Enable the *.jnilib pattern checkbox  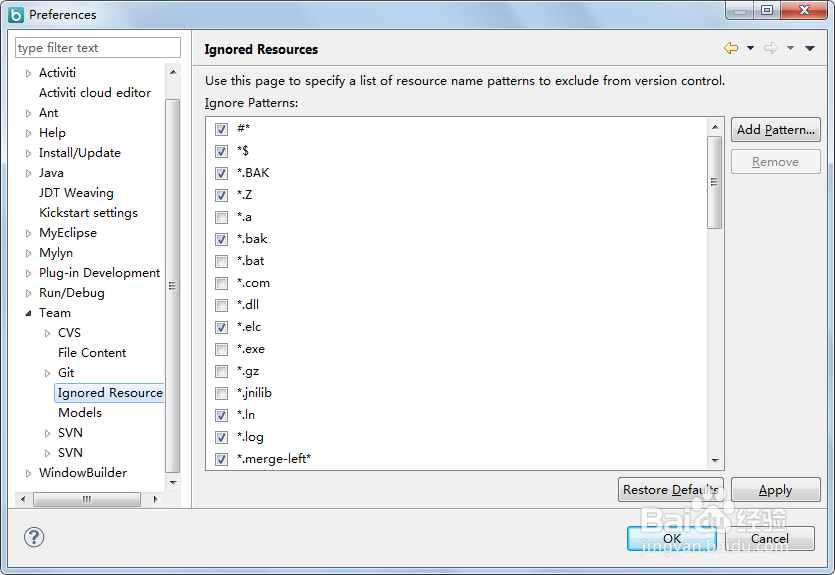(x=222, y=393)
